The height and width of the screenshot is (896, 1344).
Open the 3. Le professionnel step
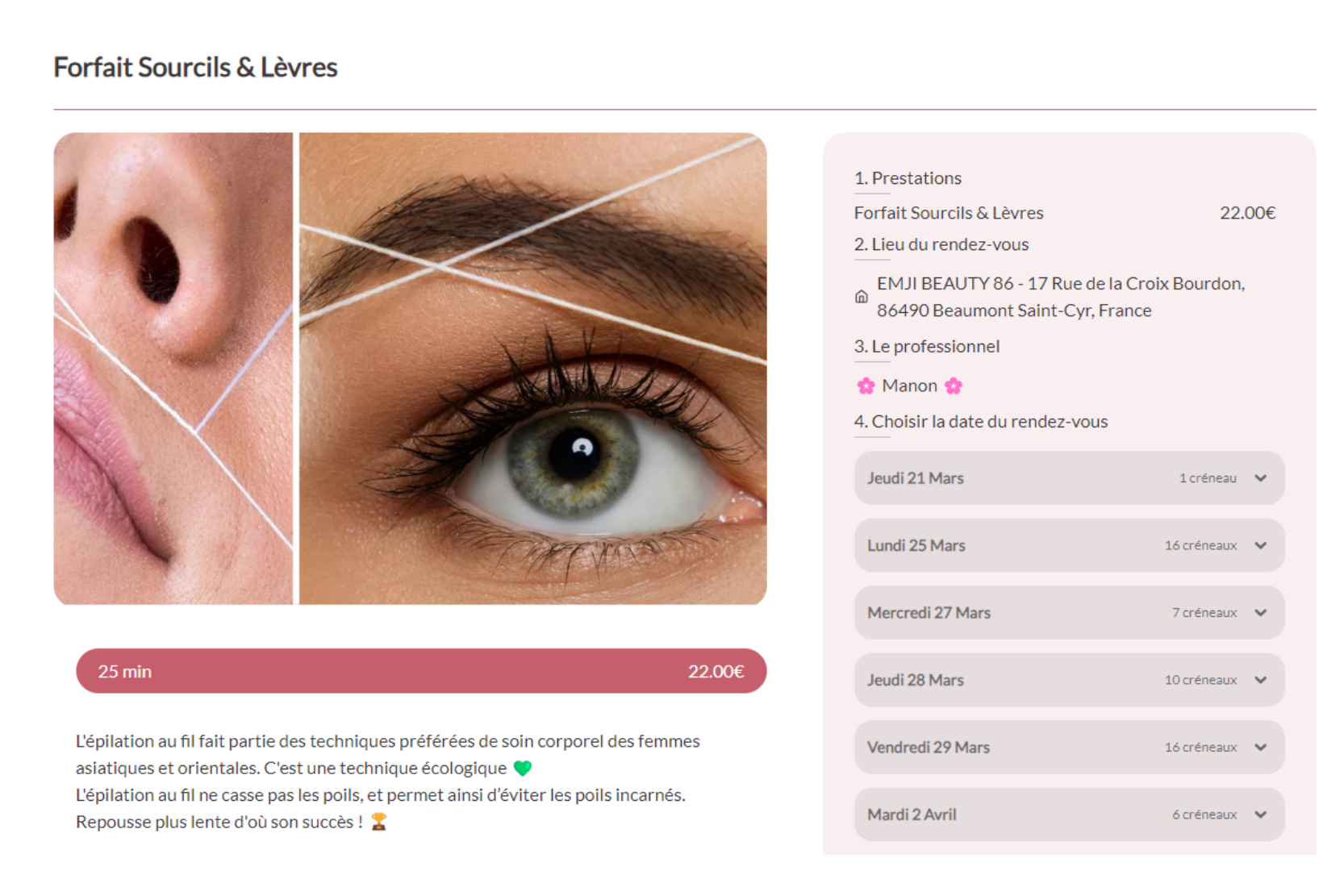point(926,347)
